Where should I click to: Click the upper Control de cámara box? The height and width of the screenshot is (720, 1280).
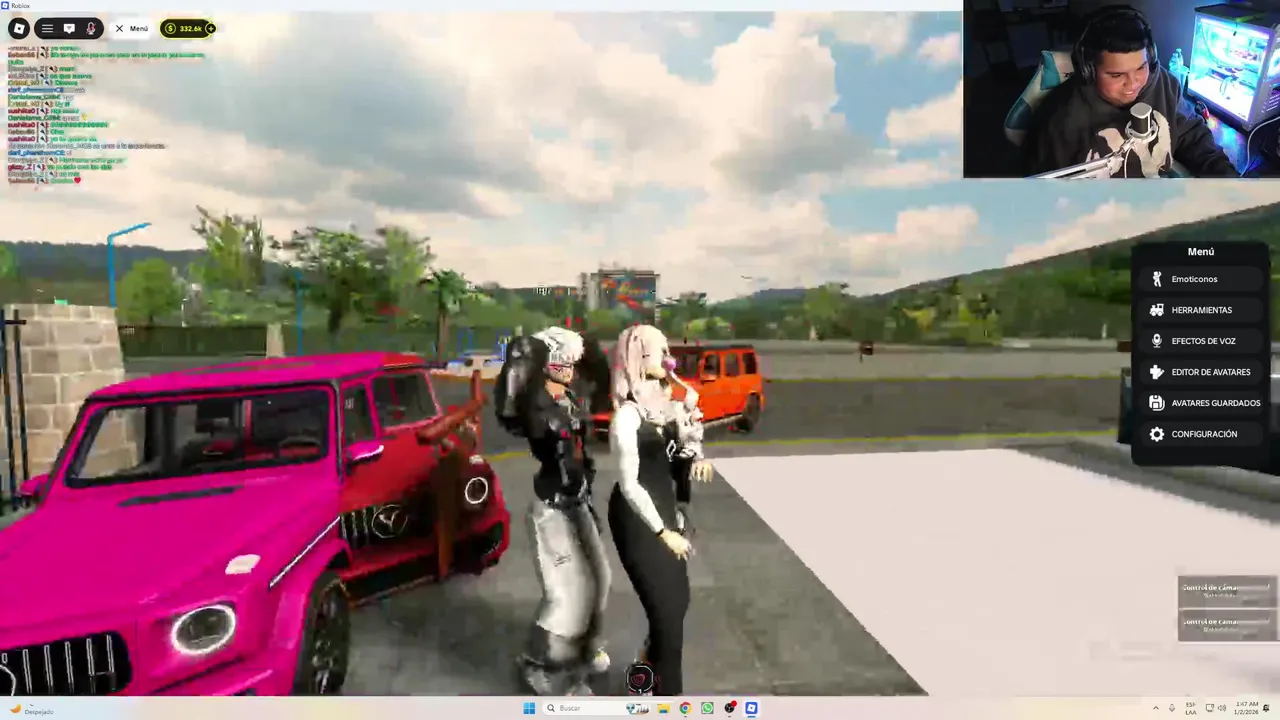pyautogui.click(x=1227, y=591)
